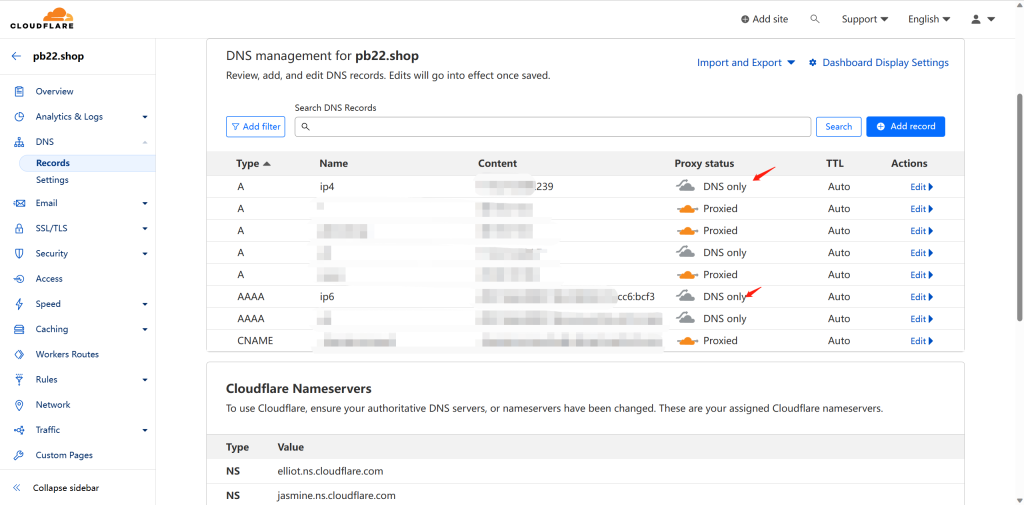Open Workers Routes page
Image resolution: width=1024 pixels, height=505 pixels.
(67, 354)
